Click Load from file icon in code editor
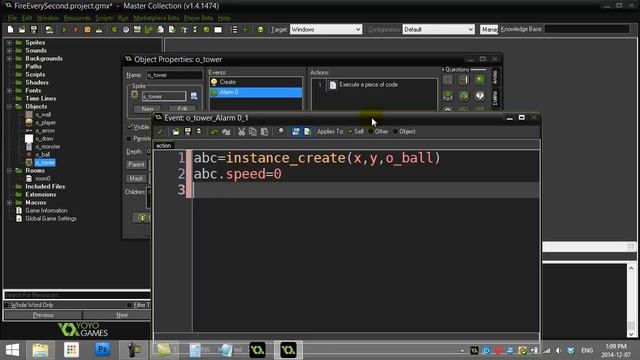The height and width of the screenshot is (360, 640). click(x=176, y=131)
